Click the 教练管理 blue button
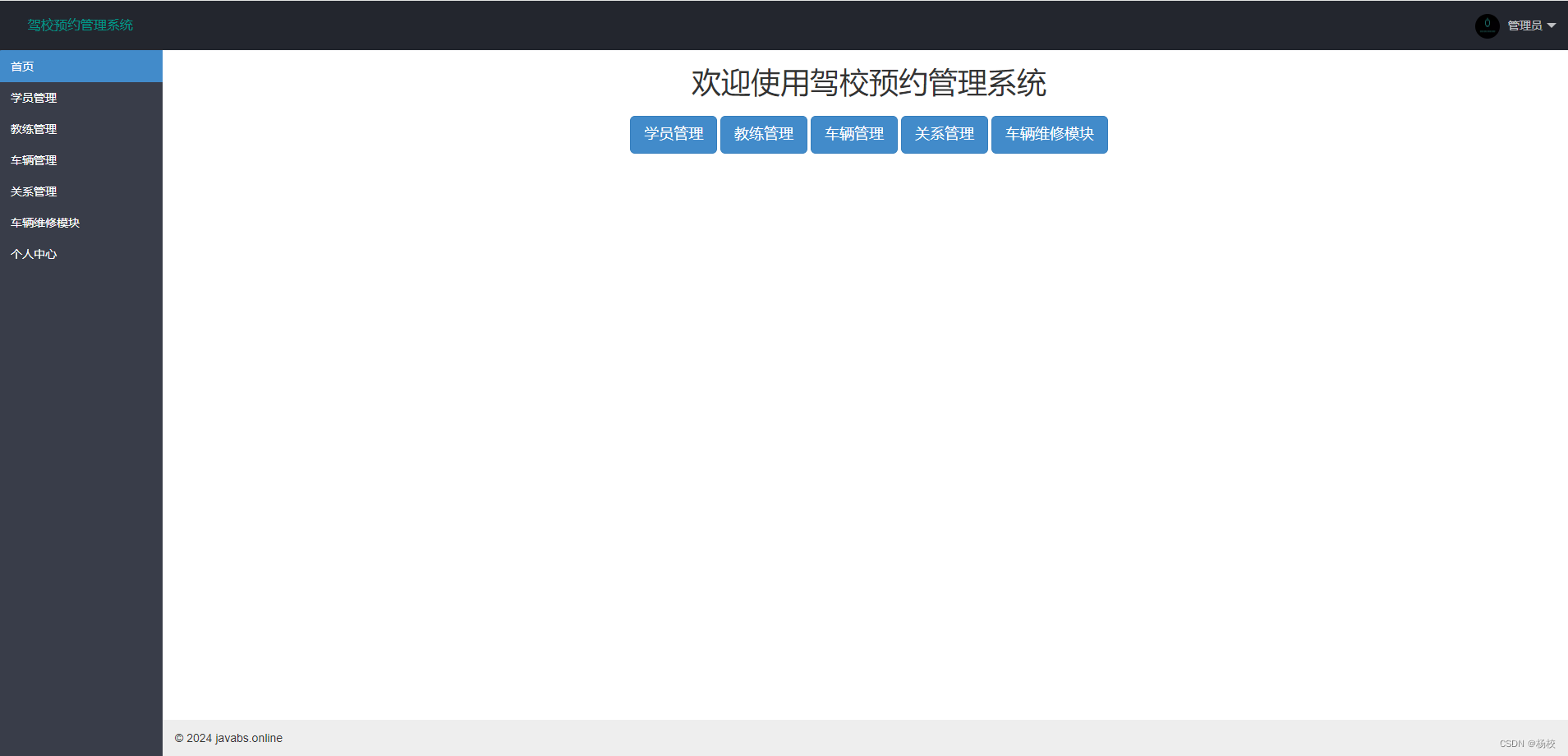 (763, 134)
